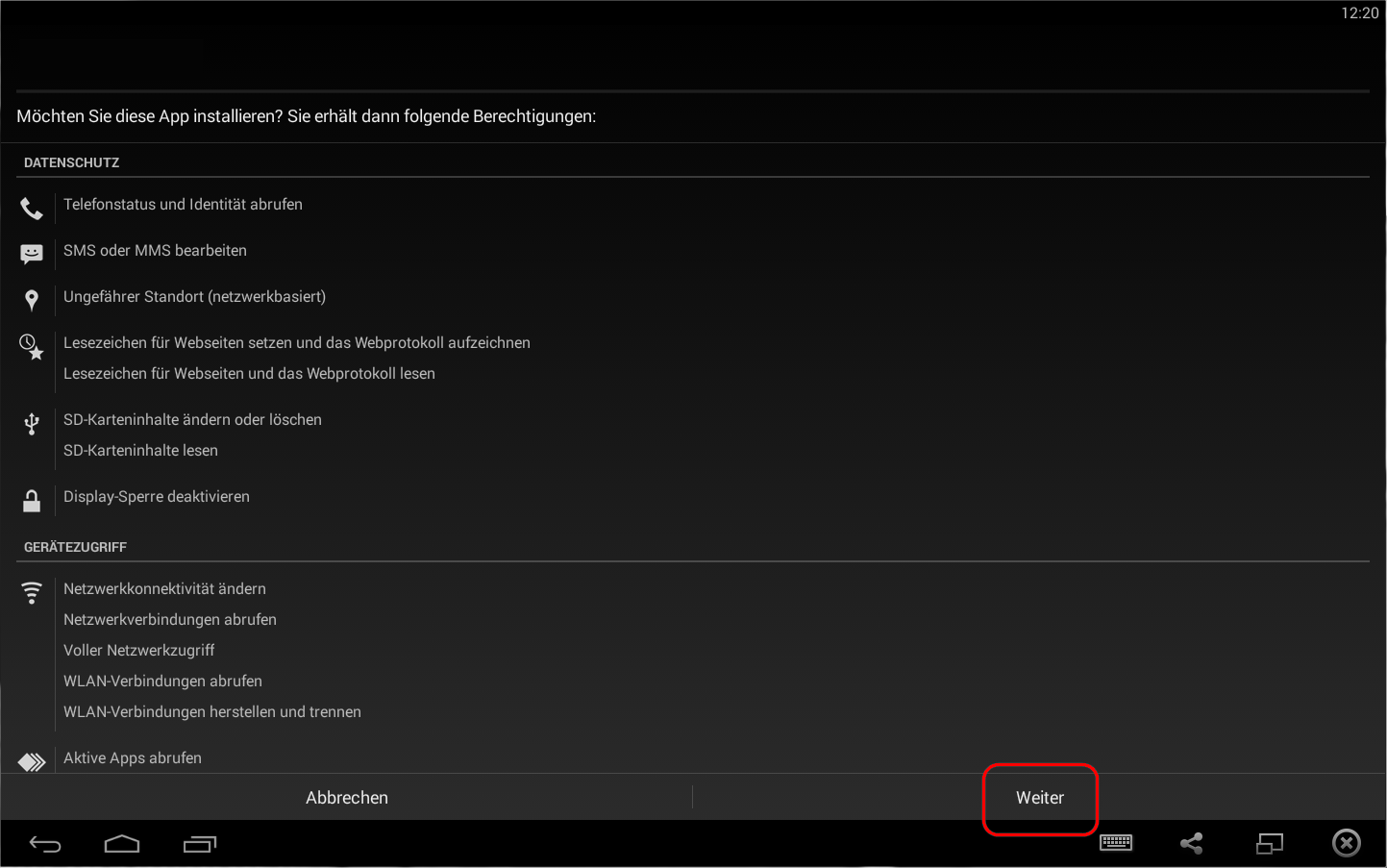Image resolution: width=1387 pixels, height=868 pixels.
Task: Click the location pin icon
Action: click(32, 300)
